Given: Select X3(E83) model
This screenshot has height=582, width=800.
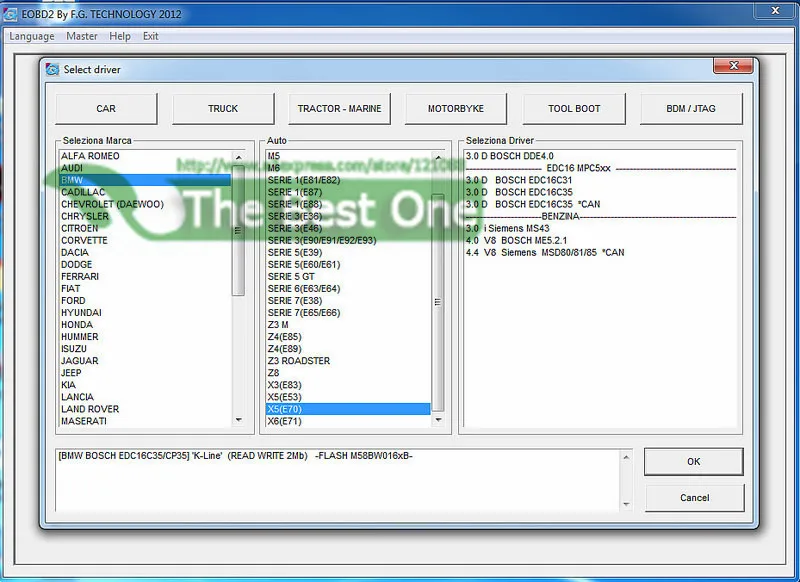Looking at the screenshot, I should [348, 385].
